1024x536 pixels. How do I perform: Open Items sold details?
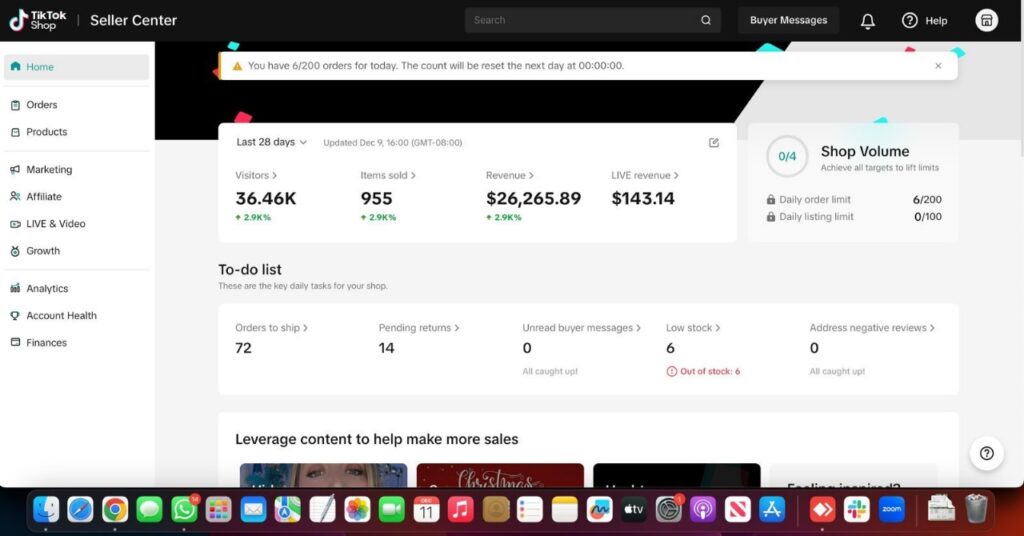tap(388, 176)
